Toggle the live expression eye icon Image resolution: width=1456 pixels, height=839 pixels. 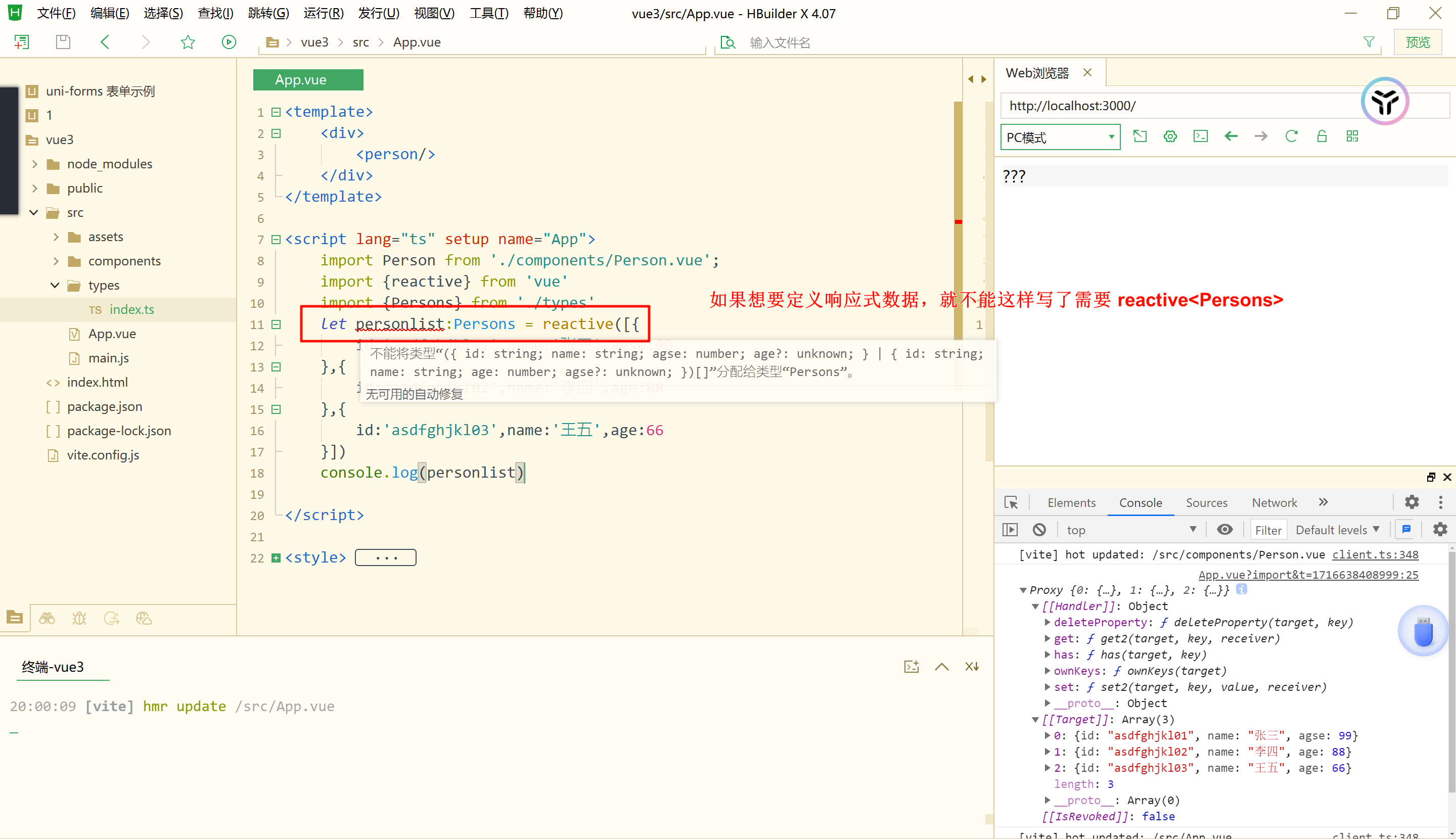pyautogui.click(x=1225, y=530)
